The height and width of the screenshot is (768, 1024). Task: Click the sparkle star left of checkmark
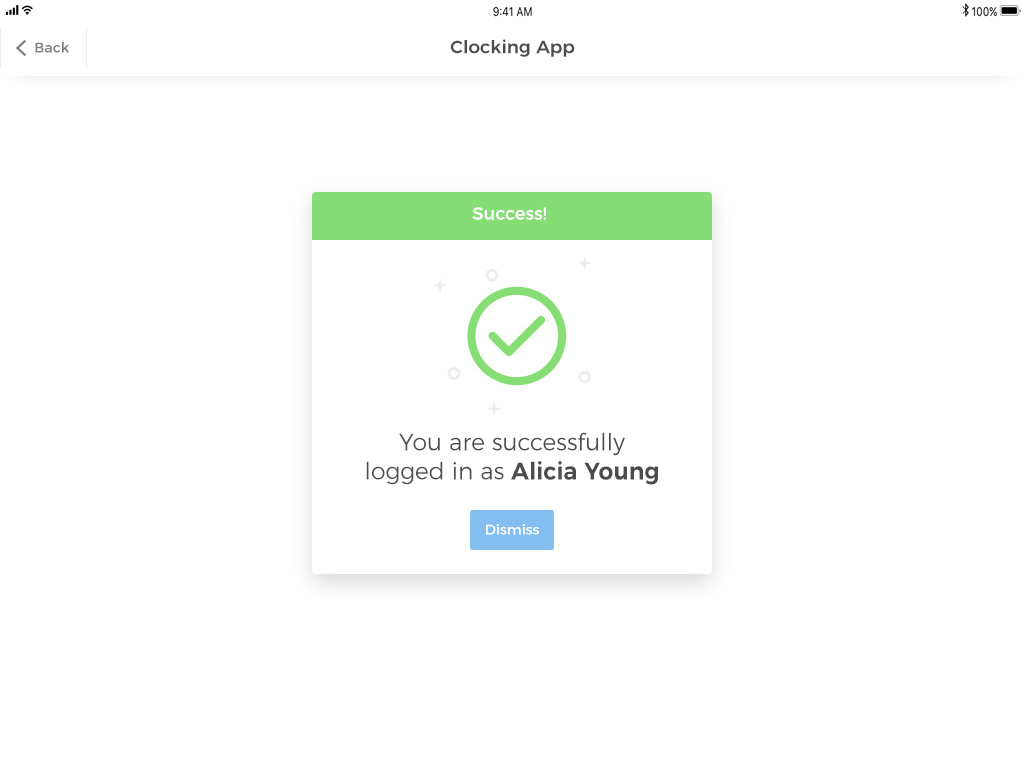pos(440,285)
